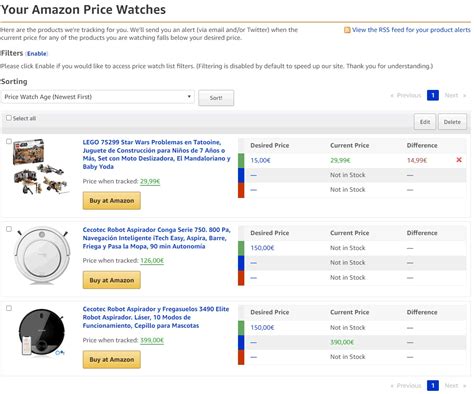Screen dimensions: 474x394
Task: Click the Delete button
Action: [x=452, y=122]
